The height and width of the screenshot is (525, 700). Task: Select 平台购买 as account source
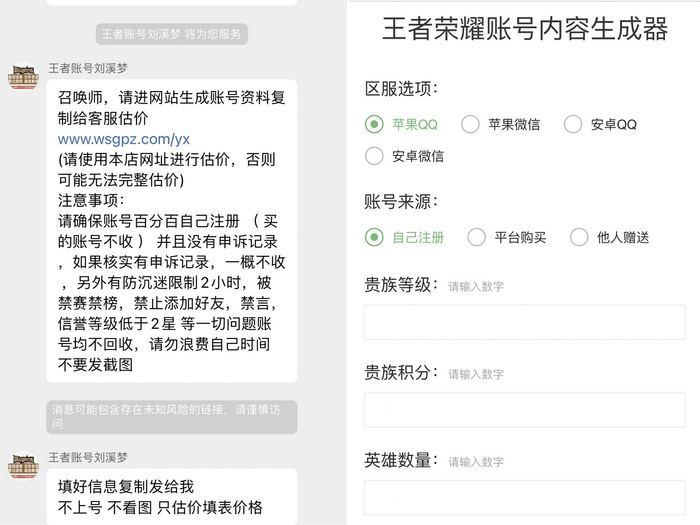coord(476,237)
